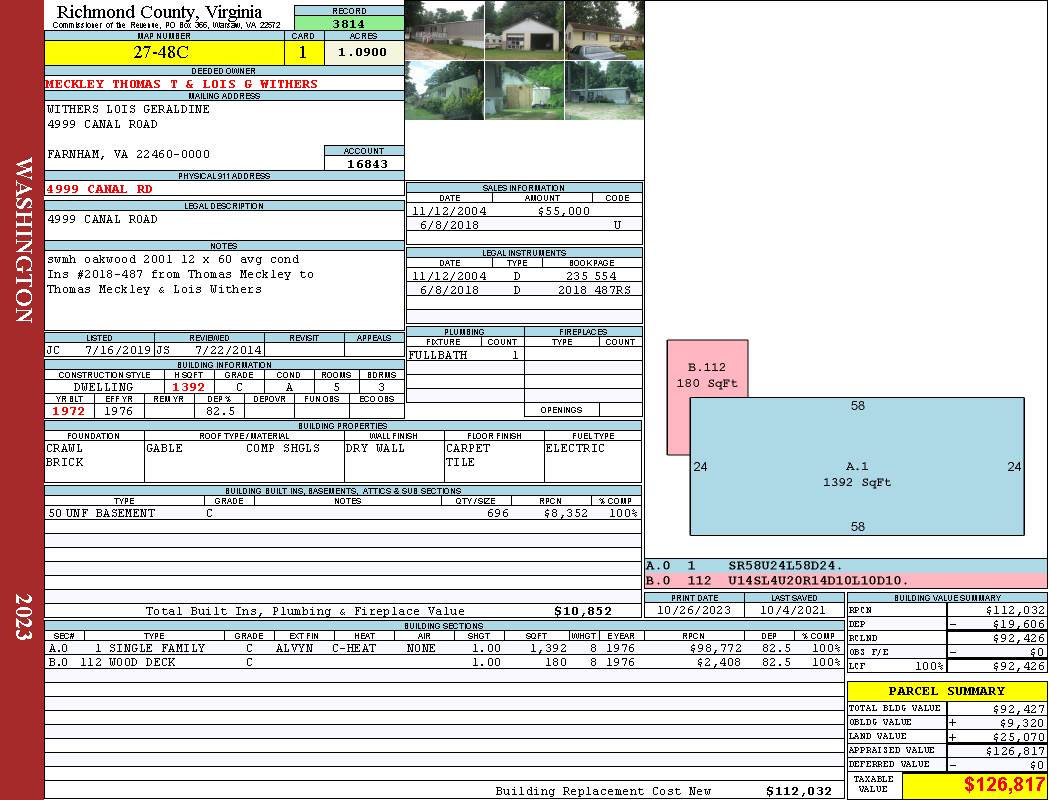Select the deeded owner name in red

182,84
